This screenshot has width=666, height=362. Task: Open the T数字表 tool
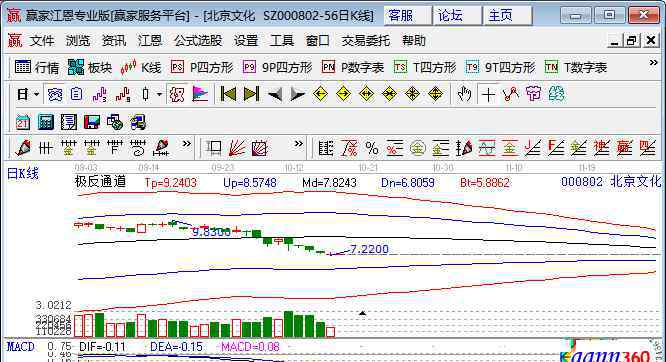coord(576,67)
